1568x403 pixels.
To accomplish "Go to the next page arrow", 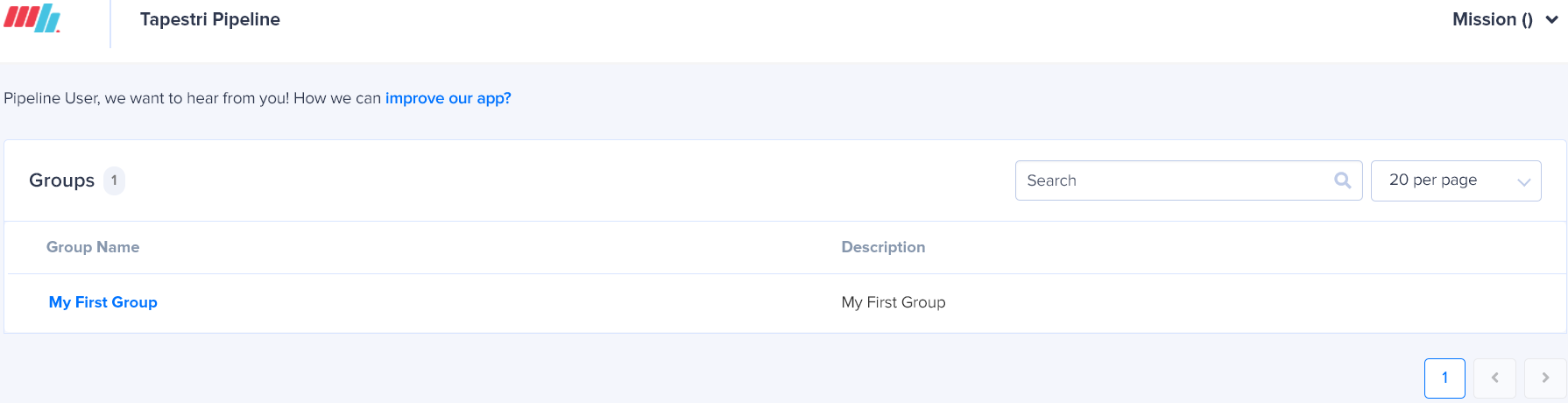I will [1545, 378].
